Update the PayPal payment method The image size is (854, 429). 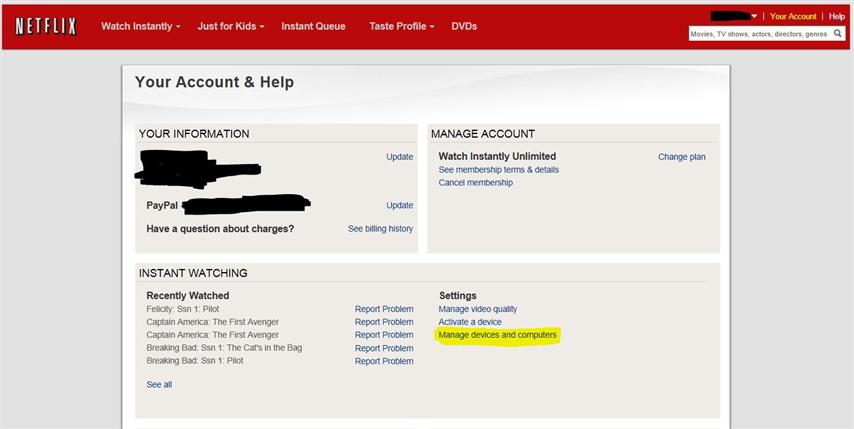tap(400, 205)
